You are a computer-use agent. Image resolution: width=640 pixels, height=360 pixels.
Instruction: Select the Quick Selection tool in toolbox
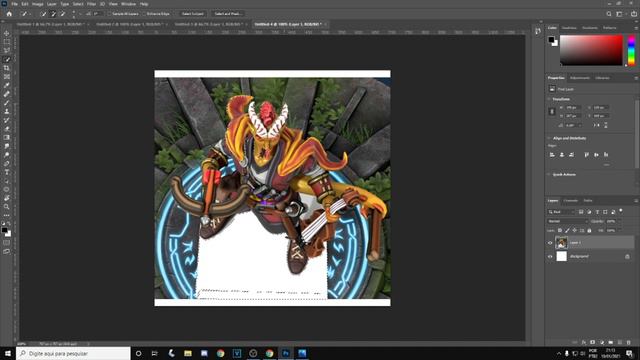click(x=7, y=59)
